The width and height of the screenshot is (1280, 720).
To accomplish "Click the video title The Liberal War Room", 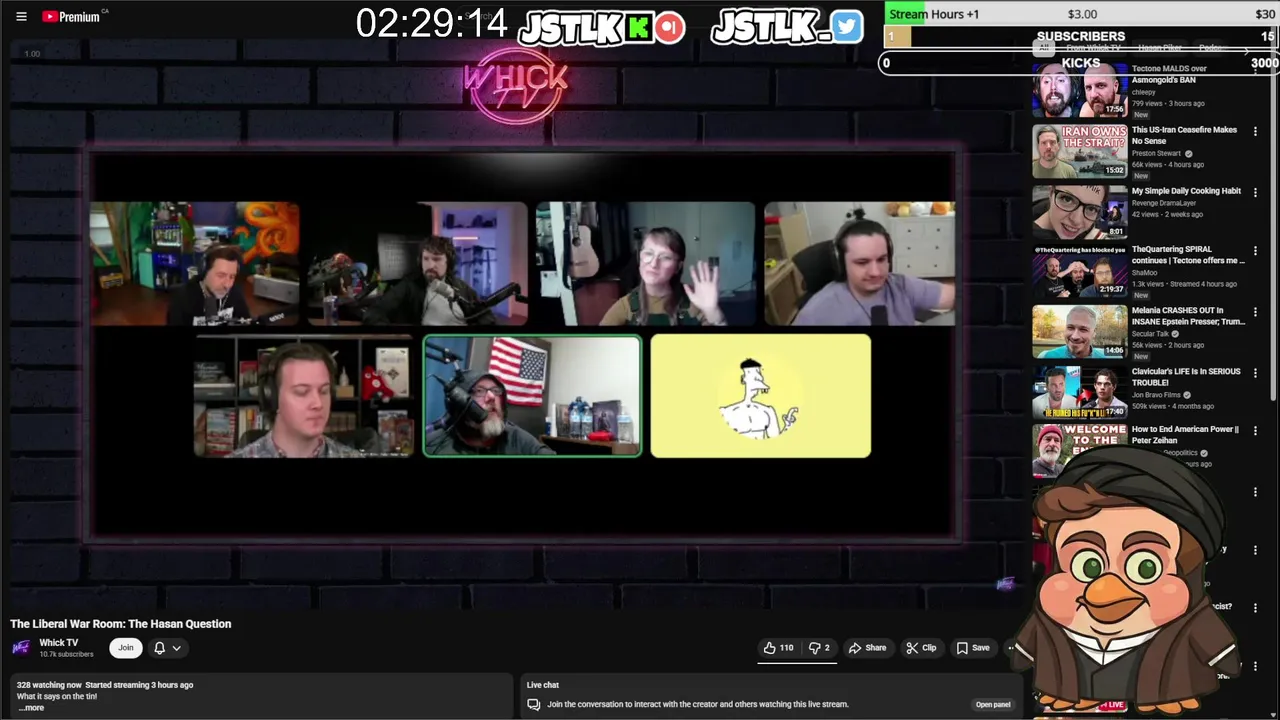I will pos(121,624).
